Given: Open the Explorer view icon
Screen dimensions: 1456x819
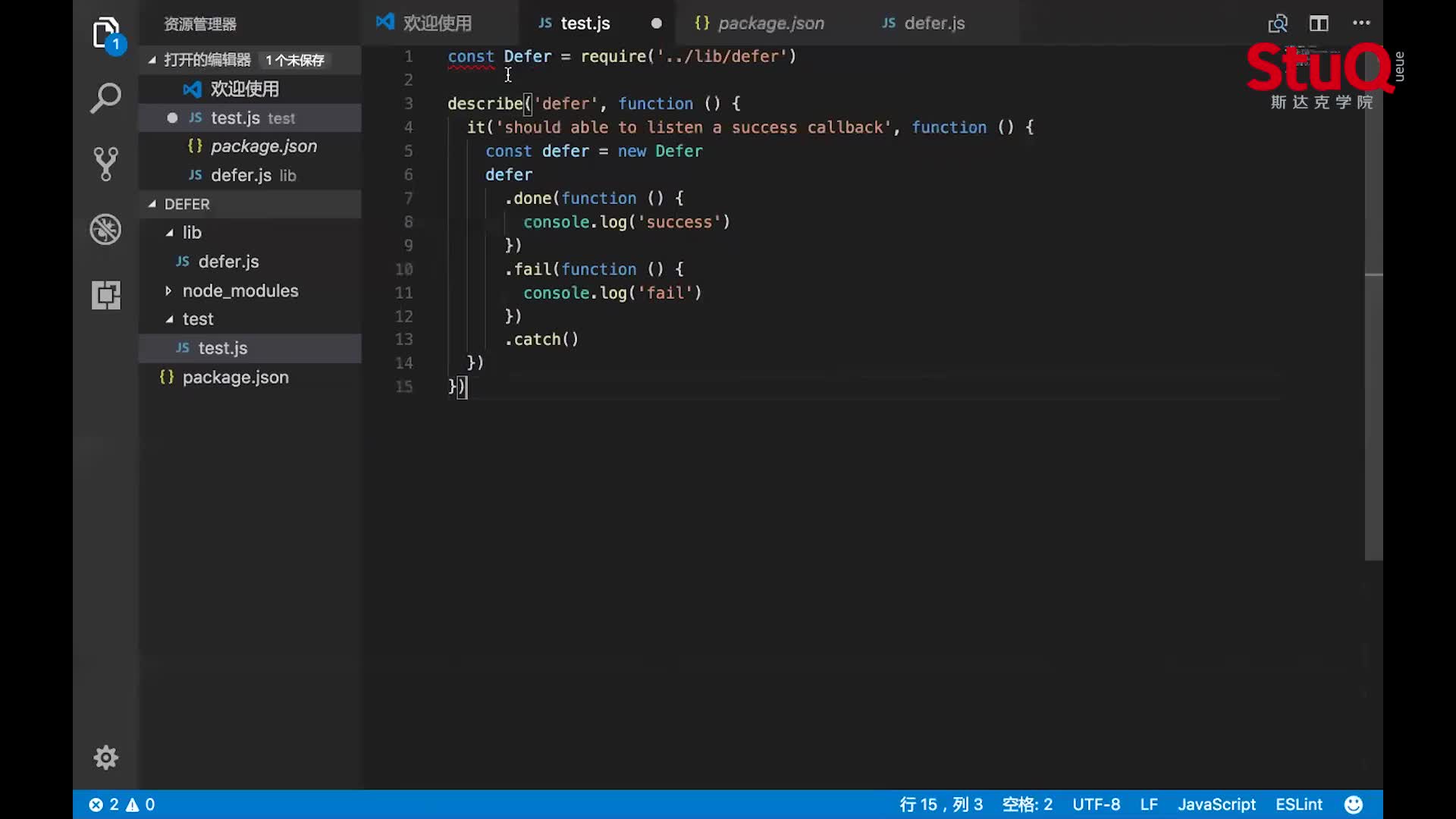Looking at the screenshot, I should (105, 33).
